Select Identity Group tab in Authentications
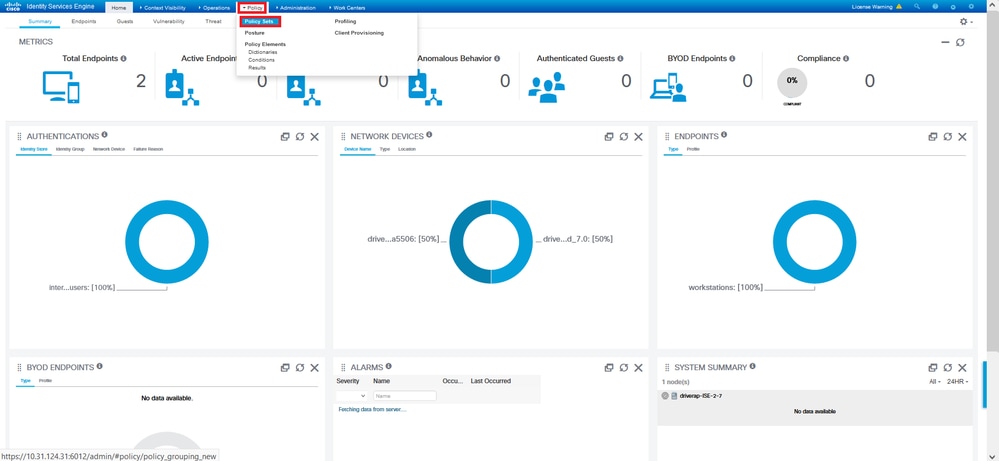Viewport: 999px width, 461px height. pyautogui.click(x=70, y=149)
